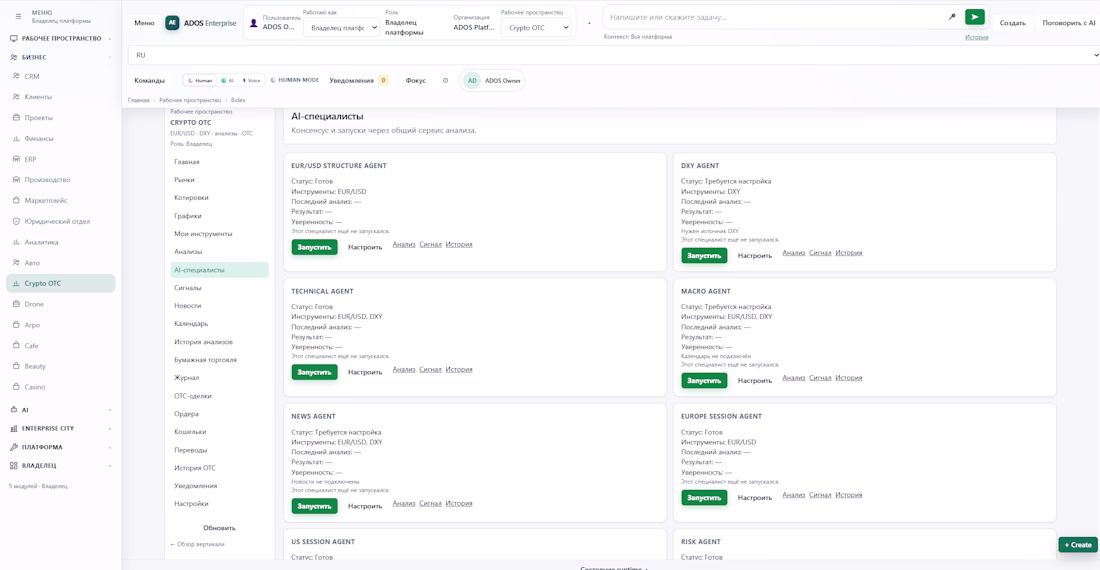
Task: Open the Crypto OTC workspace dropdown
Action: tap(536, 28)
